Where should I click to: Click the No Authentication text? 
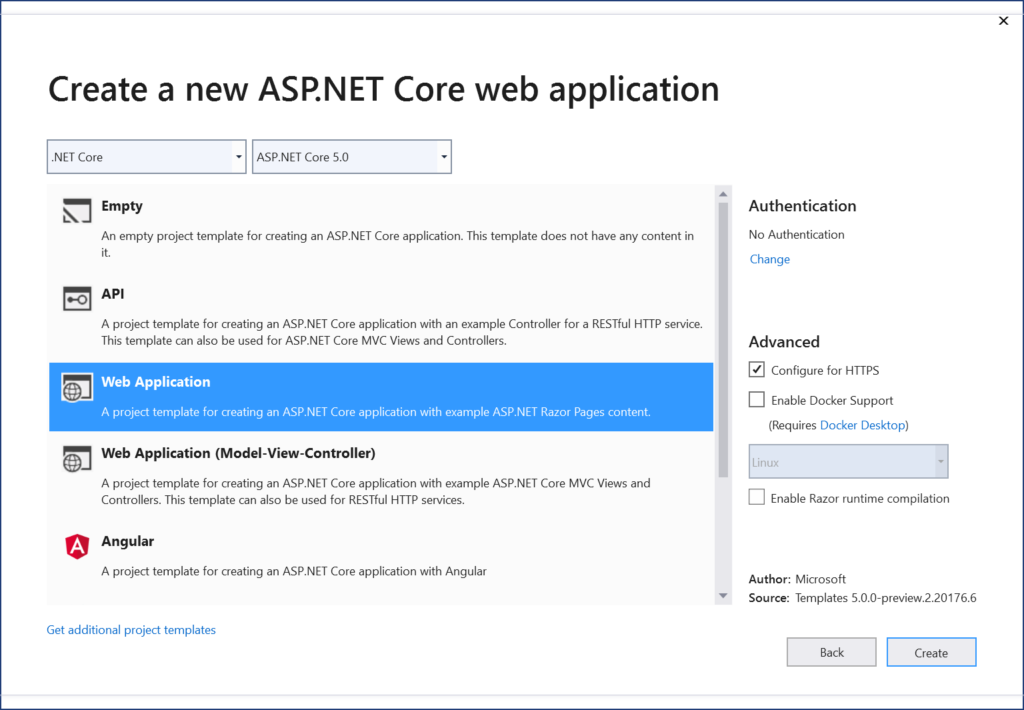796,234
